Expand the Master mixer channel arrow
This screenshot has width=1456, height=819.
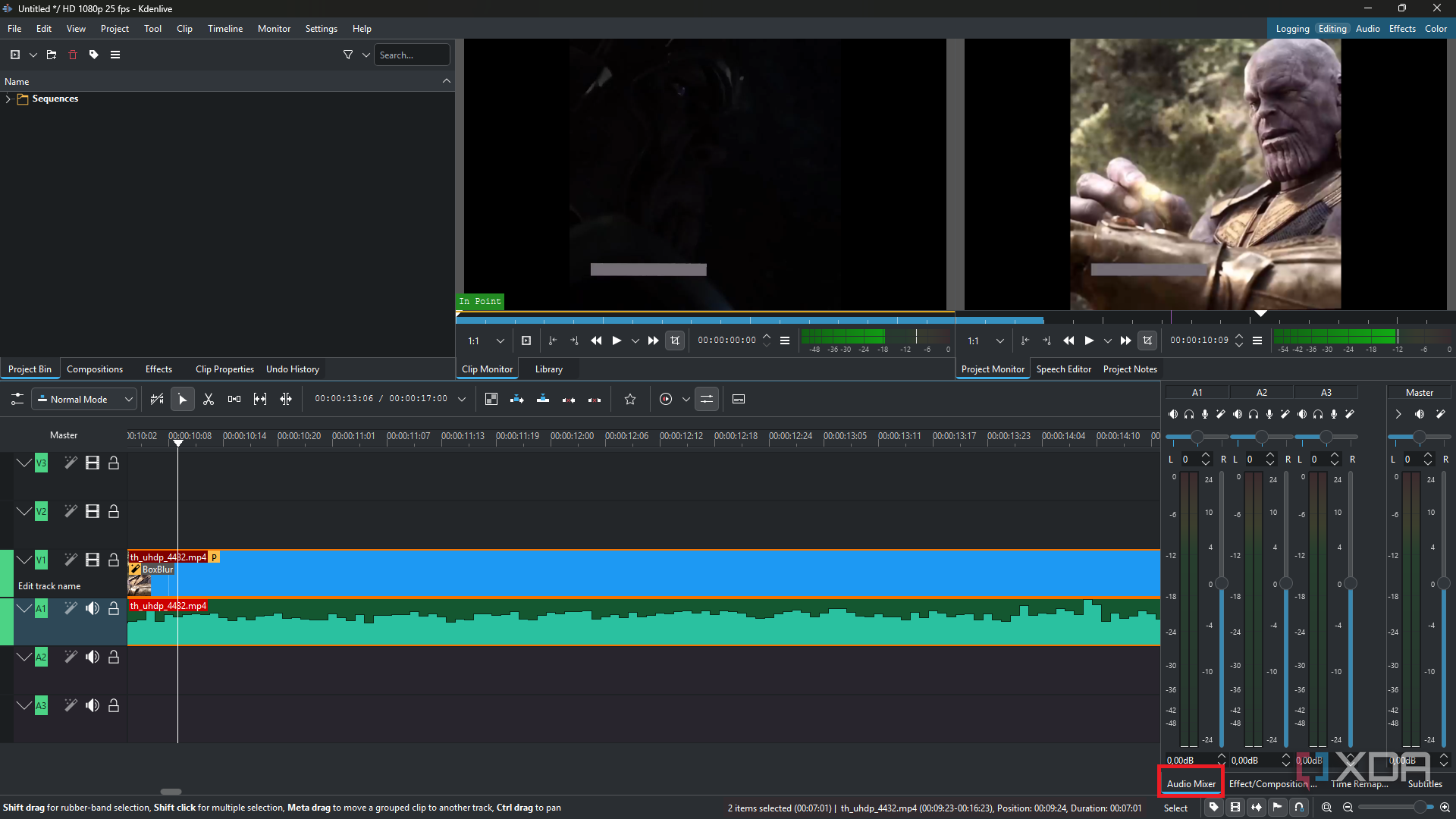(1398, 414)
